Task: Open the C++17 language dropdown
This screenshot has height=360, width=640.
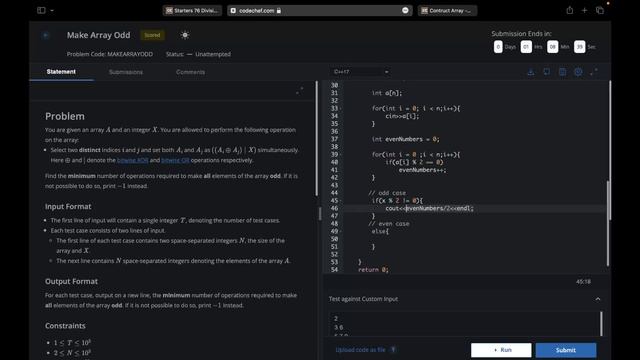Action: [360, 72]
